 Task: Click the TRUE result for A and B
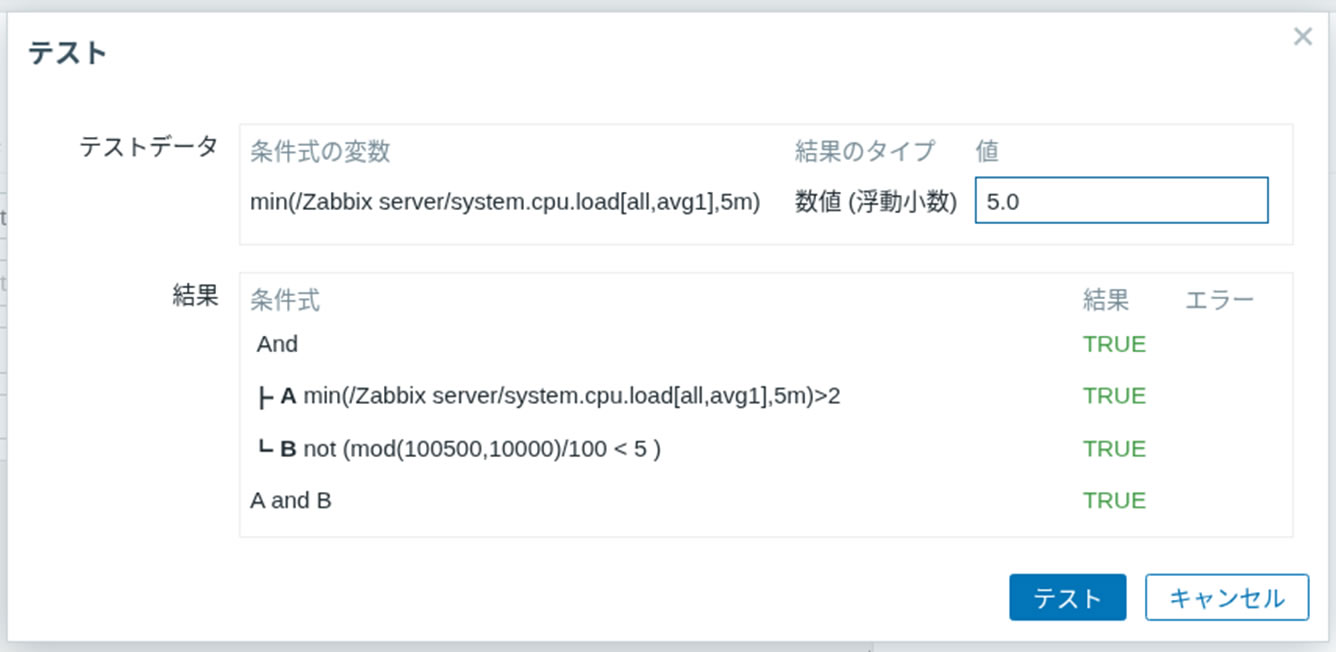(x=1113, y=500)
